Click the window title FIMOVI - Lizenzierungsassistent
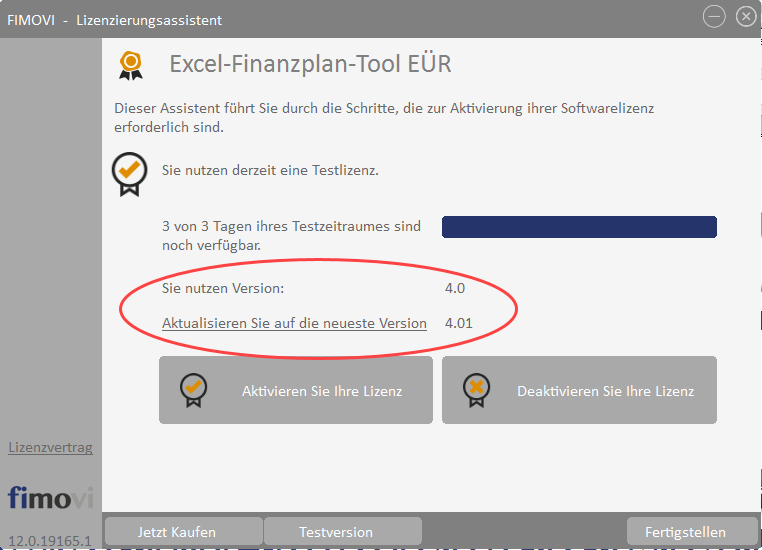Viewport: 762px width, 550px height. coord(114,20)
